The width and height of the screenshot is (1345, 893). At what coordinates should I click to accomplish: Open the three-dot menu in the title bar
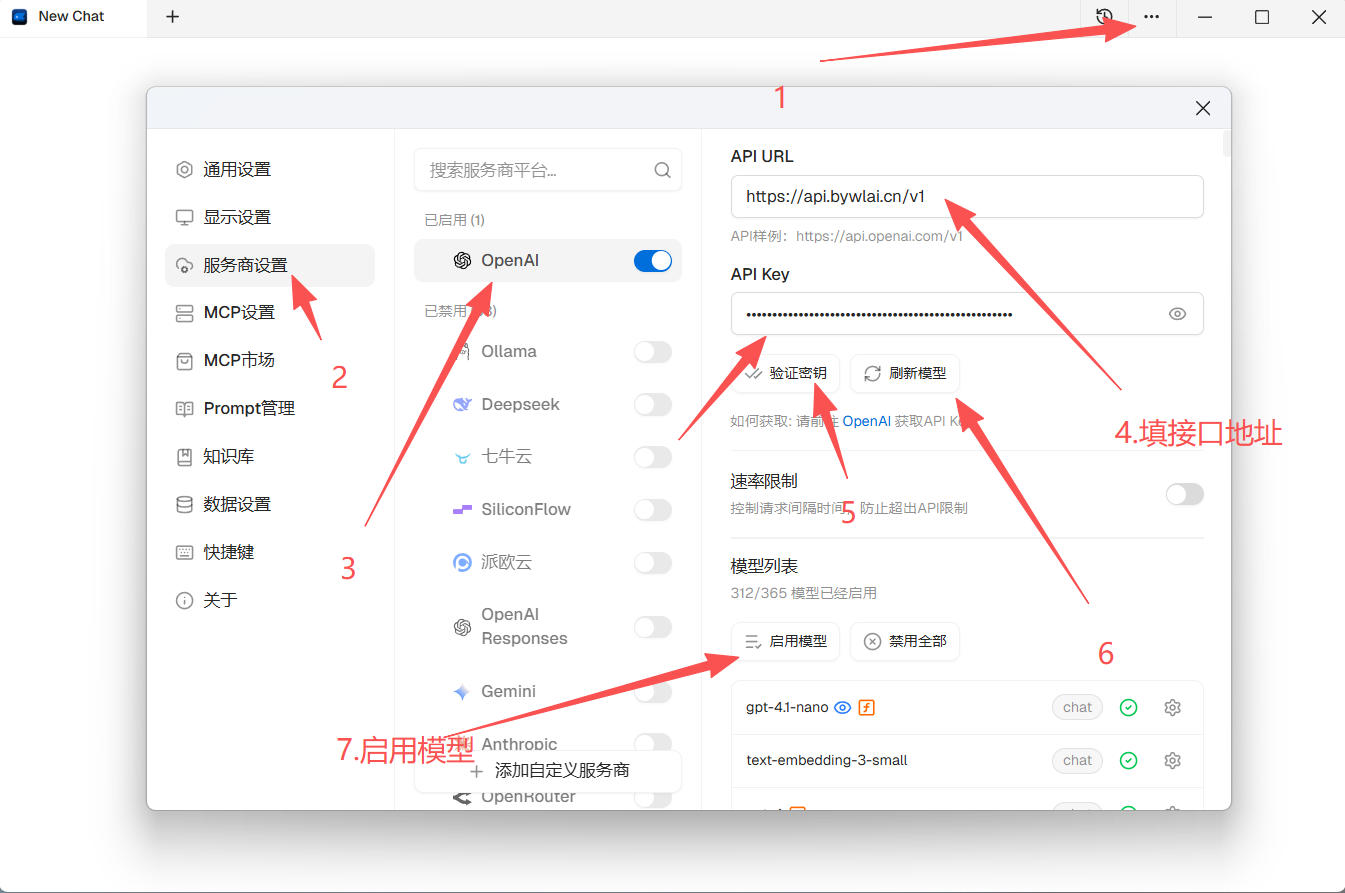pyautogui.click(x=1151, y=17)
